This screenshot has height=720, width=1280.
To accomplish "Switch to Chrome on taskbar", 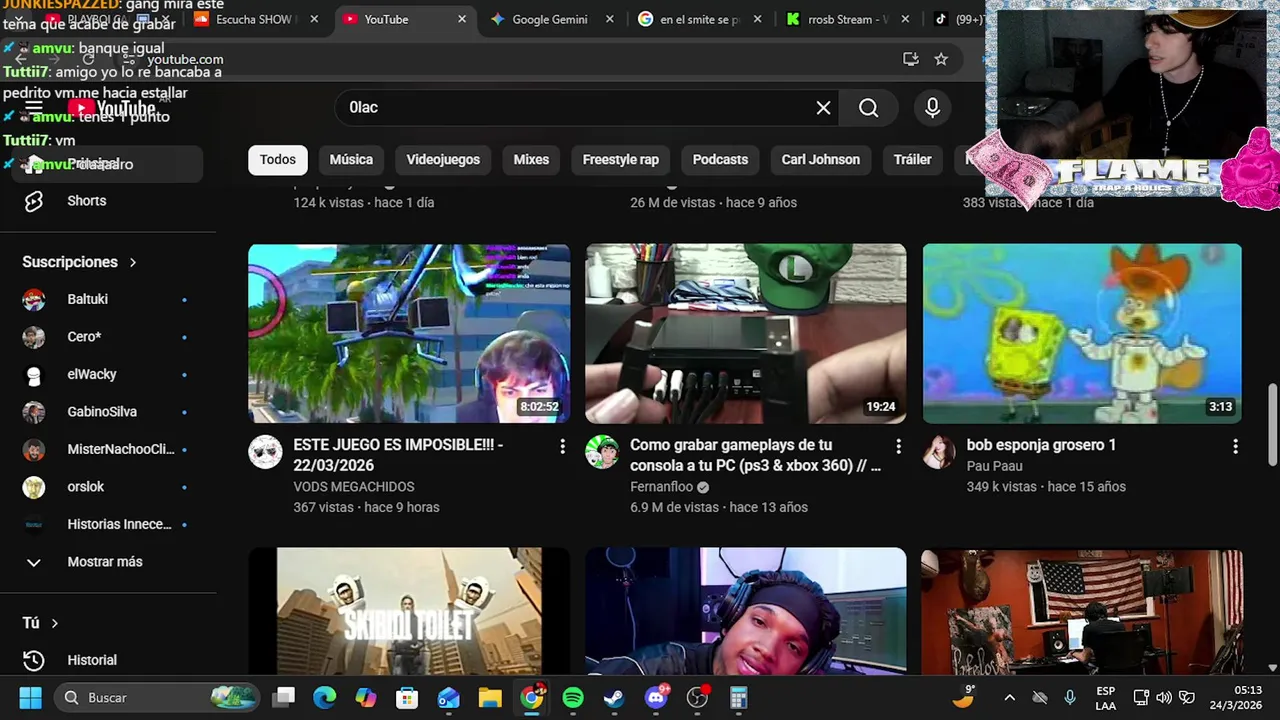I will [532, 697].
